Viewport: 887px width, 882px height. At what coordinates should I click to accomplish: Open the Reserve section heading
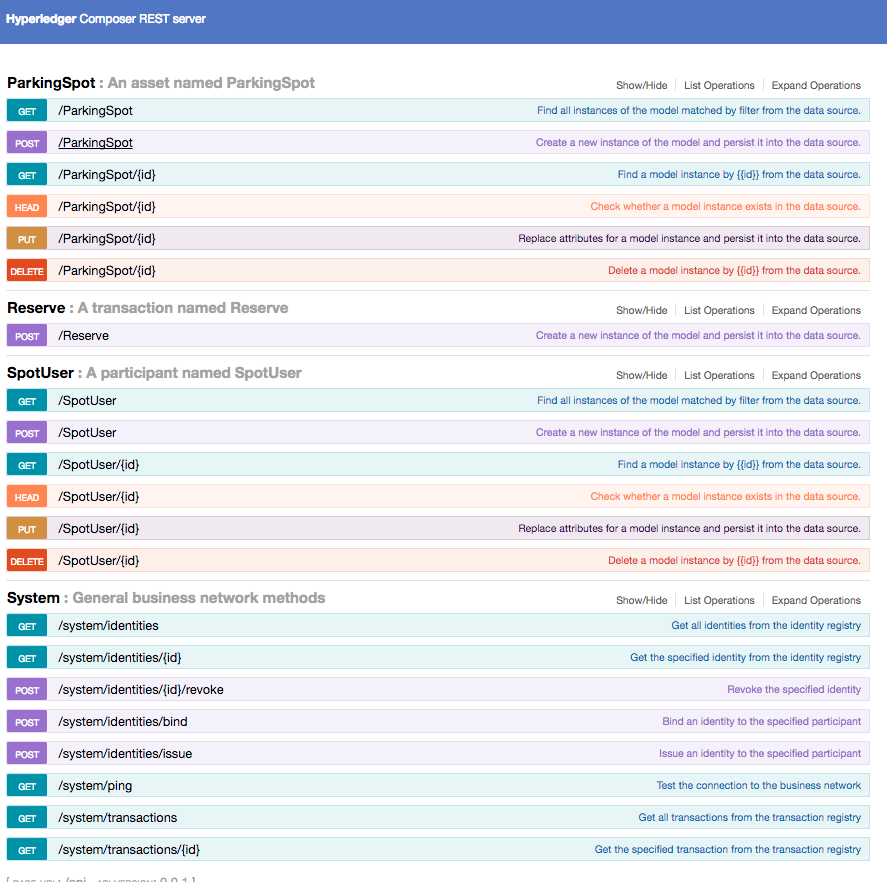tap(36, 308)
